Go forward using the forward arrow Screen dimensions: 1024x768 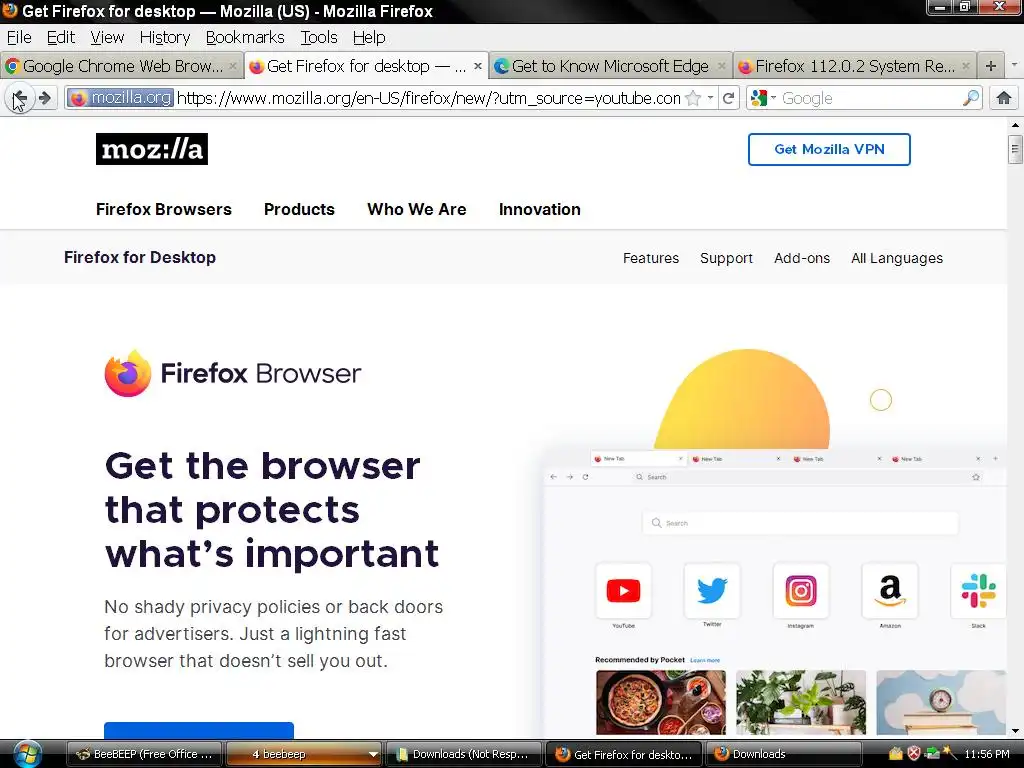pyautogui.click(x=44, y=99)
